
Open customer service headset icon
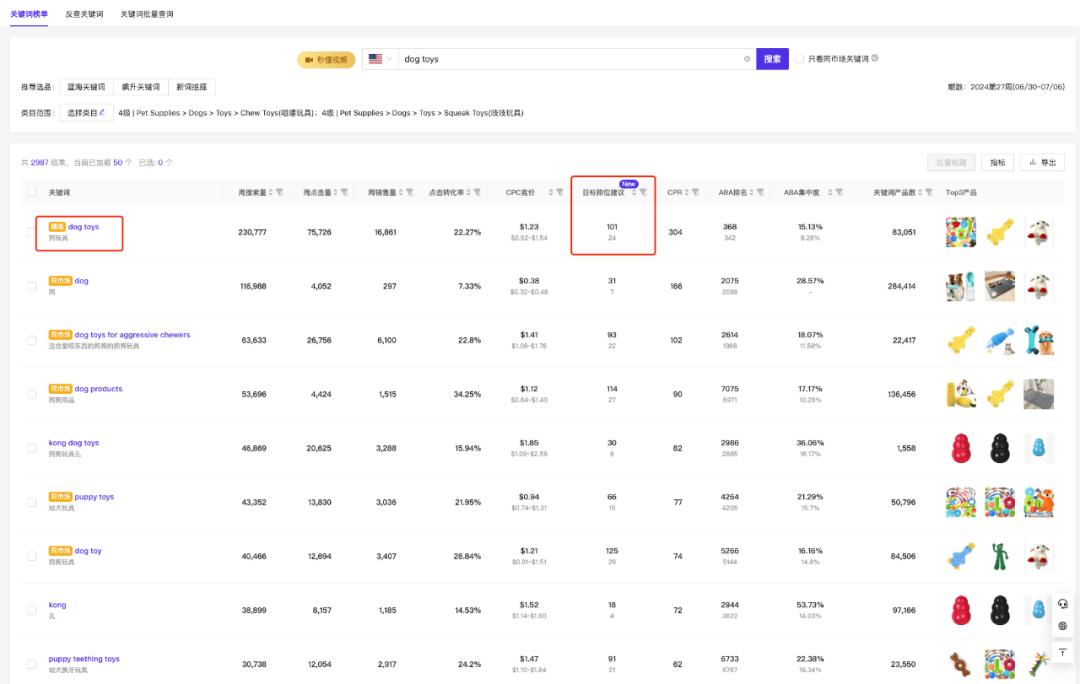pos(1063,604)
